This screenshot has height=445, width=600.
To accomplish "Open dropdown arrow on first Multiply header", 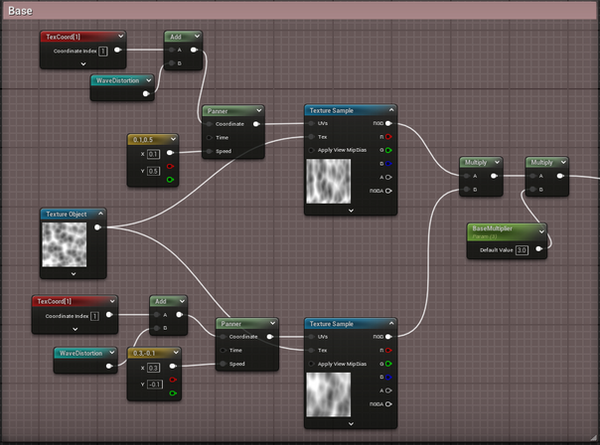I will pyautogui.click(x=497, y=162).
